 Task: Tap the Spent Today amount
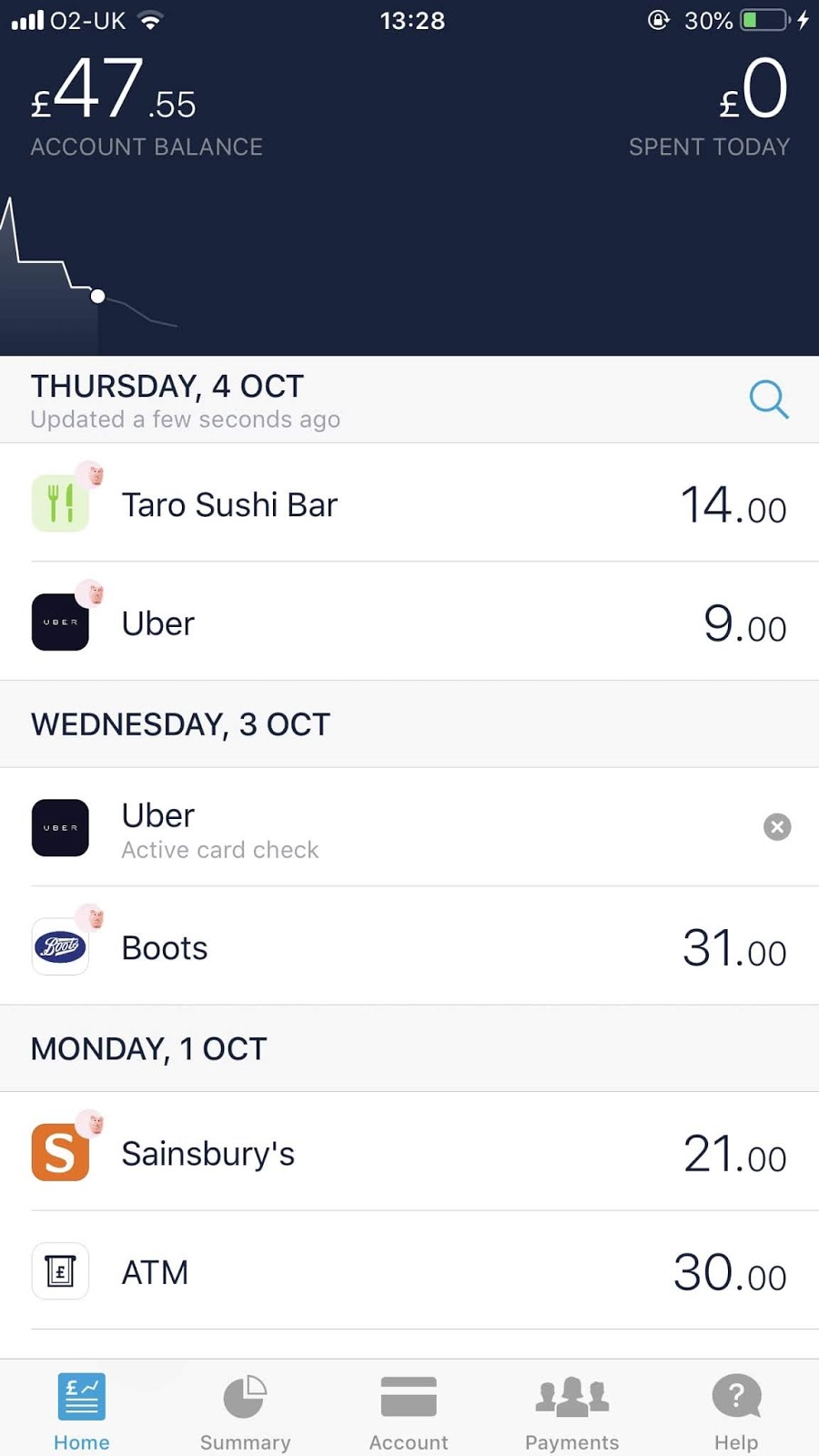coord(753,91)
